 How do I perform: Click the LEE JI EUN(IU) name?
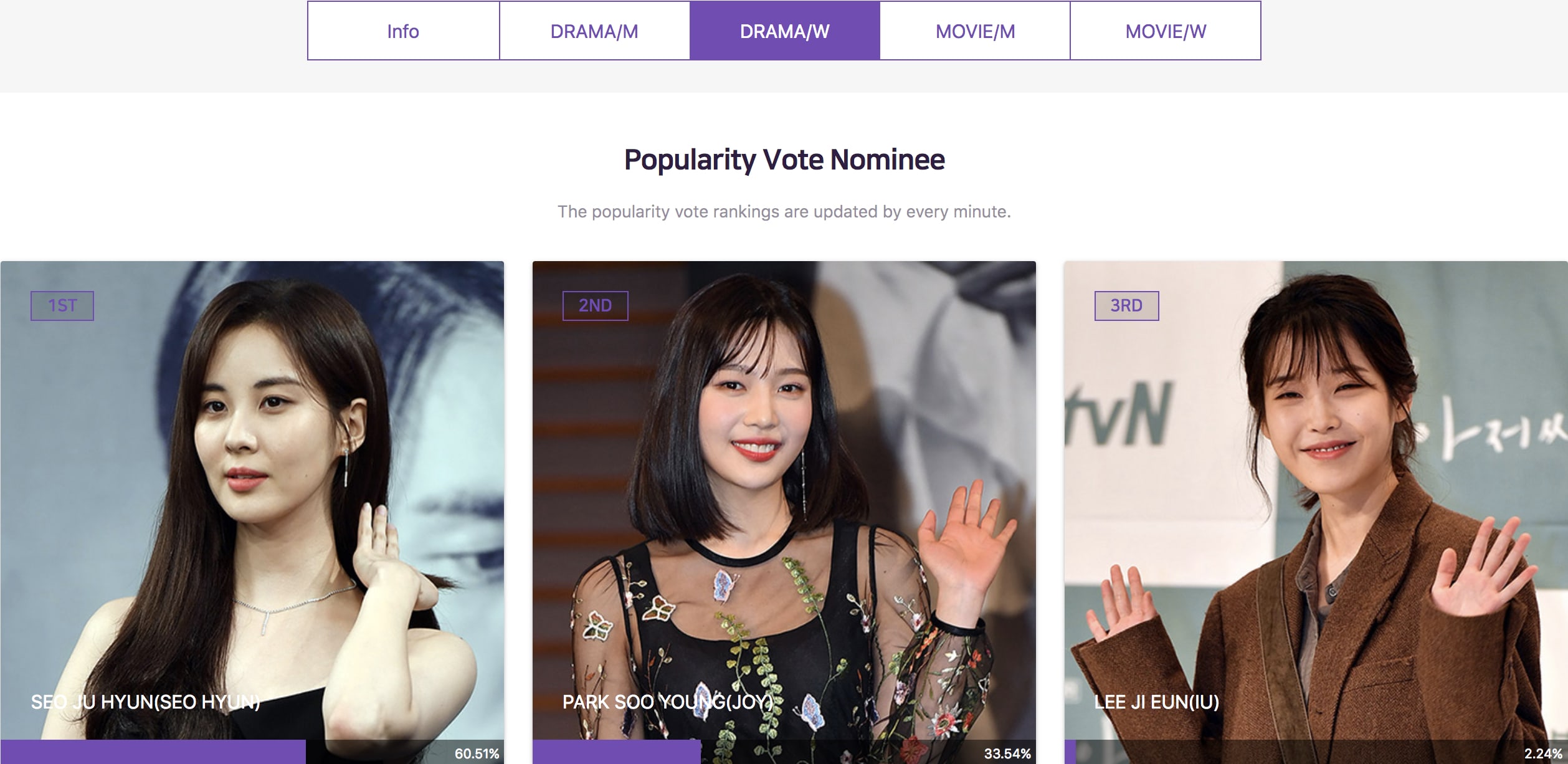coord(1157,702)
